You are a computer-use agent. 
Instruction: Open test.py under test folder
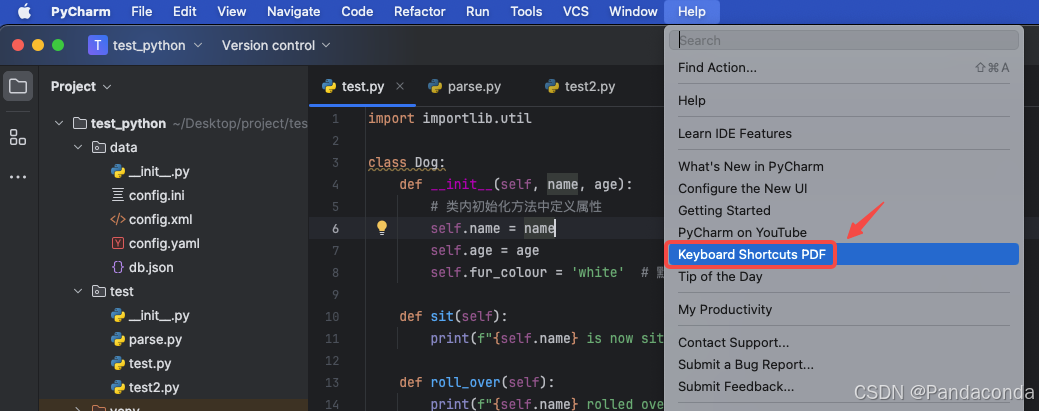point(150,363)
